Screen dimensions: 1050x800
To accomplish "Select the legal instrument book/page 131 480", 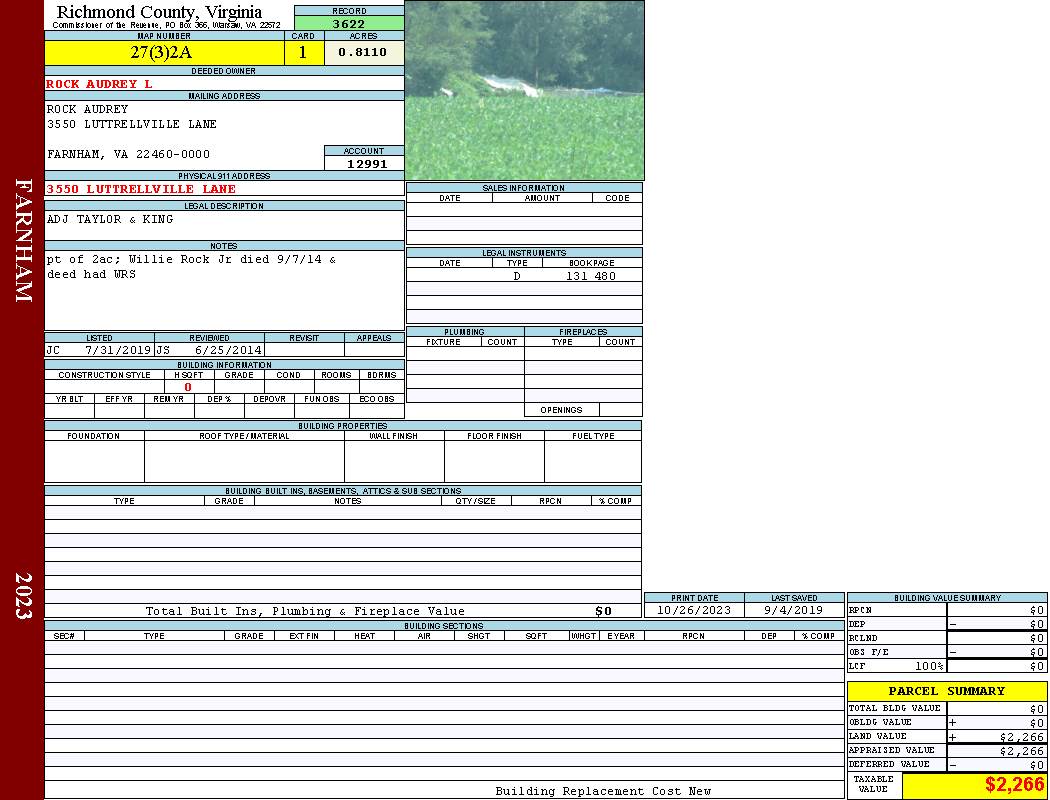I will (x=591, y=276).
